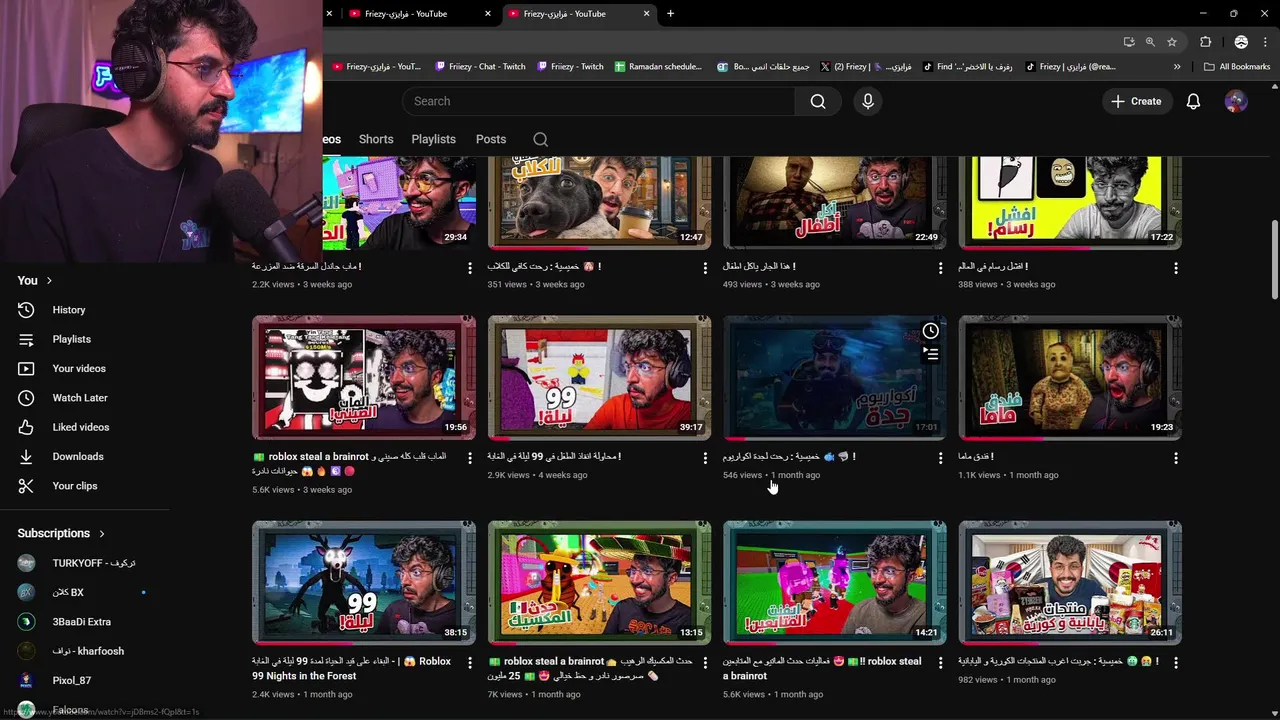Image resolution: width=1280 pixels, height=720 pixels.
Task: Open the Chrome three-dot menu
Action: pyautogui.click(x=1265, y=42)
